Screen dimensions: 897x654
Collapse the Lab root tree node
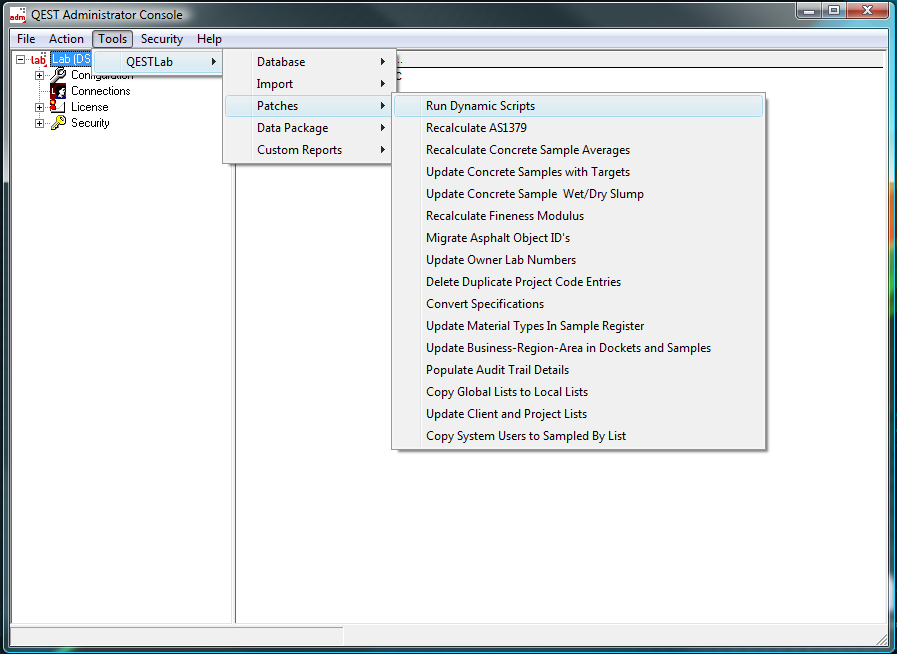pos(21,60)
